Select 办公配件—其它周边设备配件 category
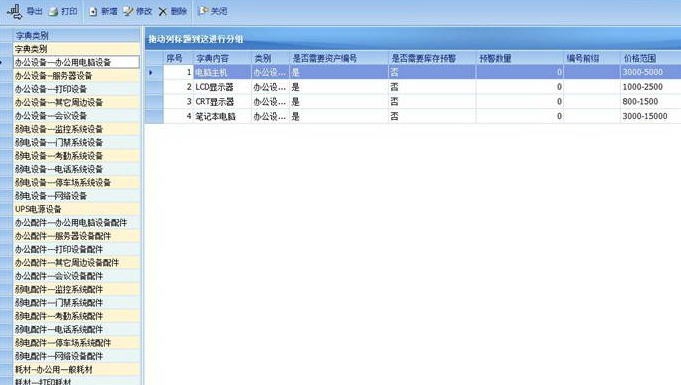This screenshot has height=385, width=681. (76, 262)
